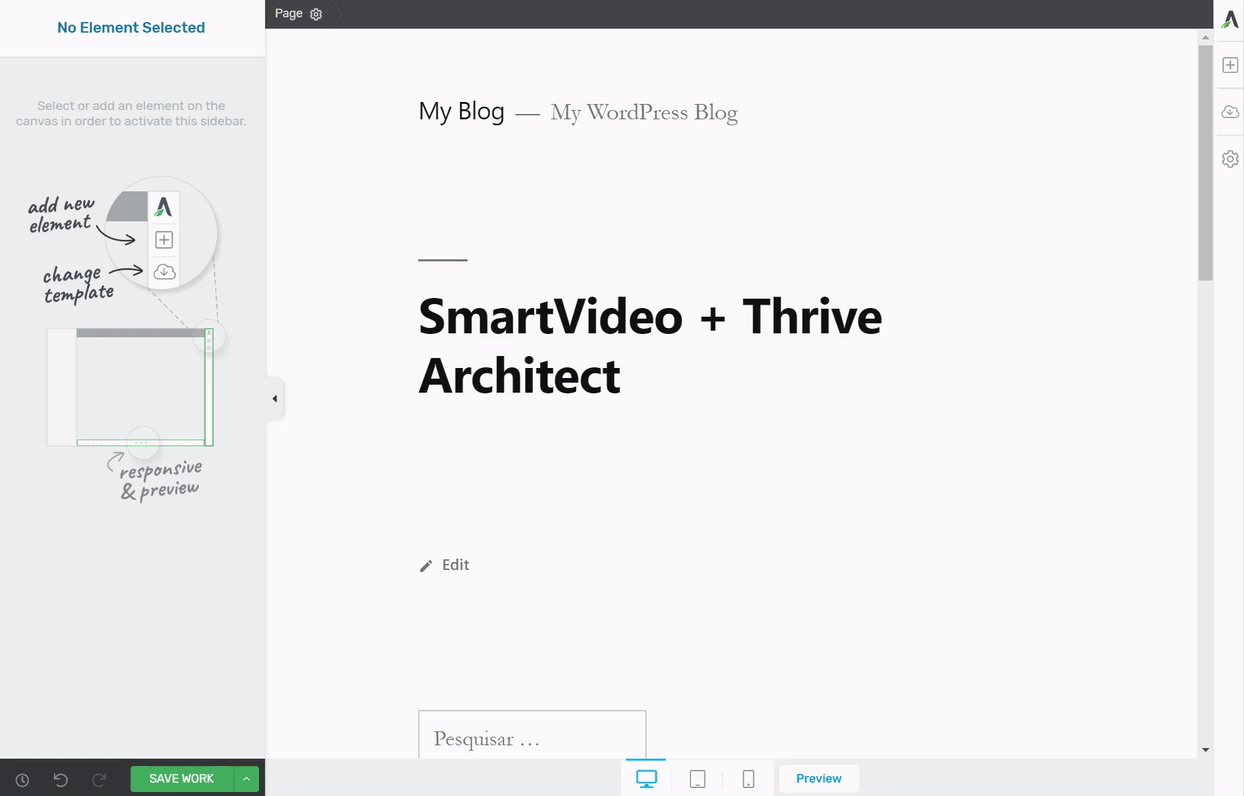Switch to tablet preview mode

click(698, 779)
